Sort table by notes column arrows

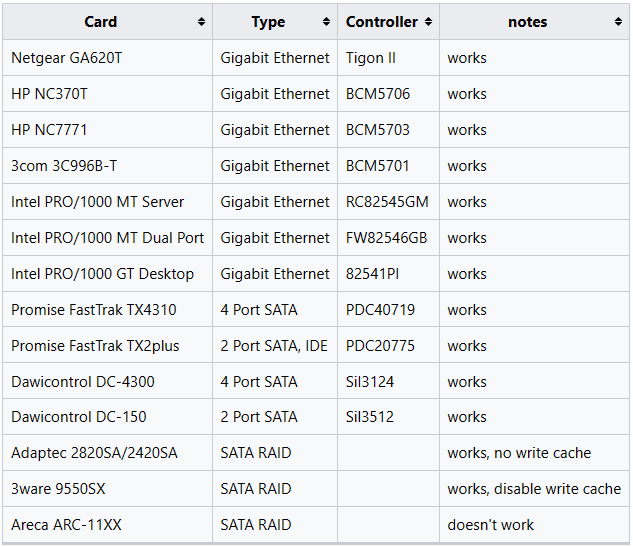tap(618, 22)
